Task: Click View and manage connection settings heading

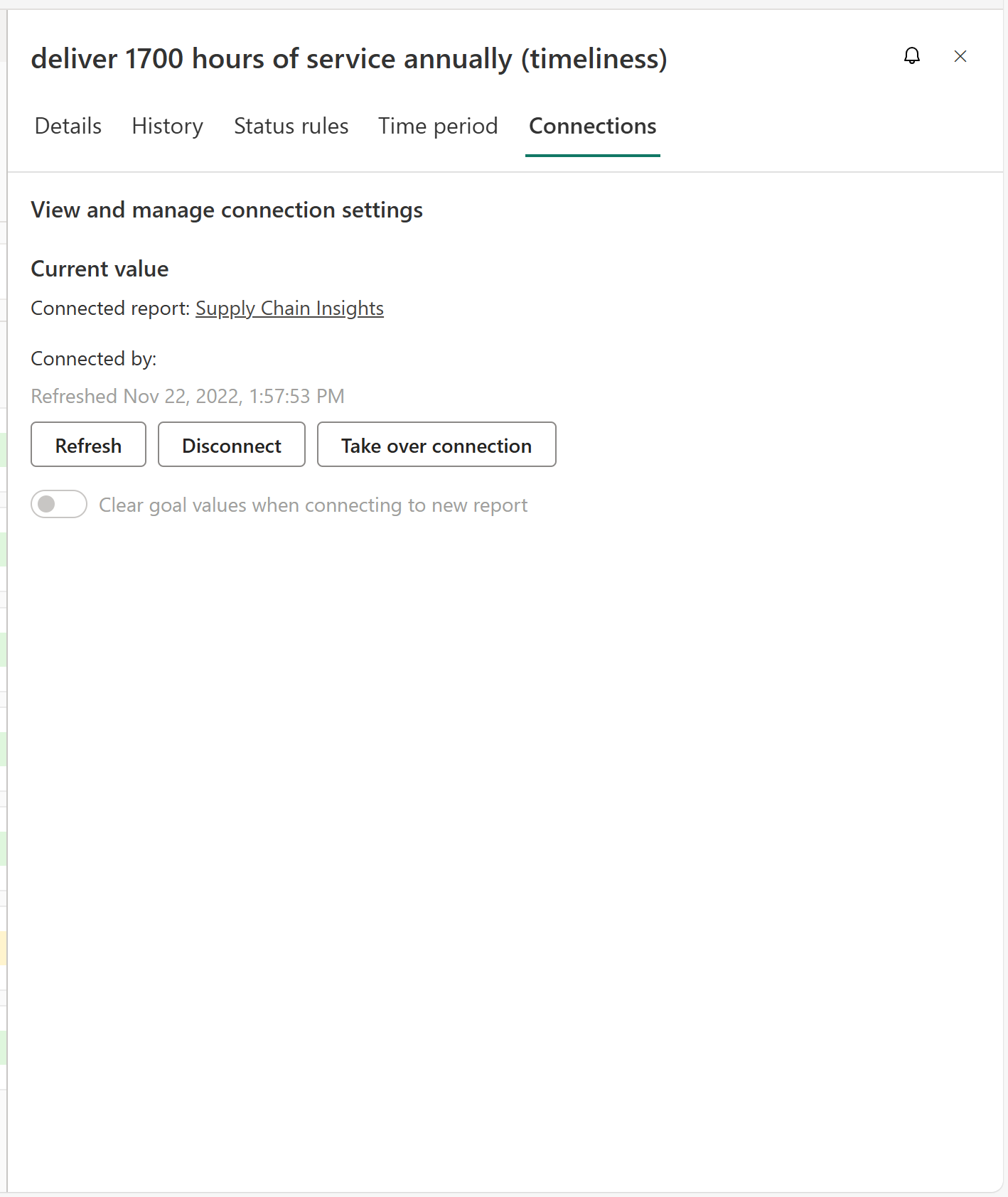Action: point(227,210)
